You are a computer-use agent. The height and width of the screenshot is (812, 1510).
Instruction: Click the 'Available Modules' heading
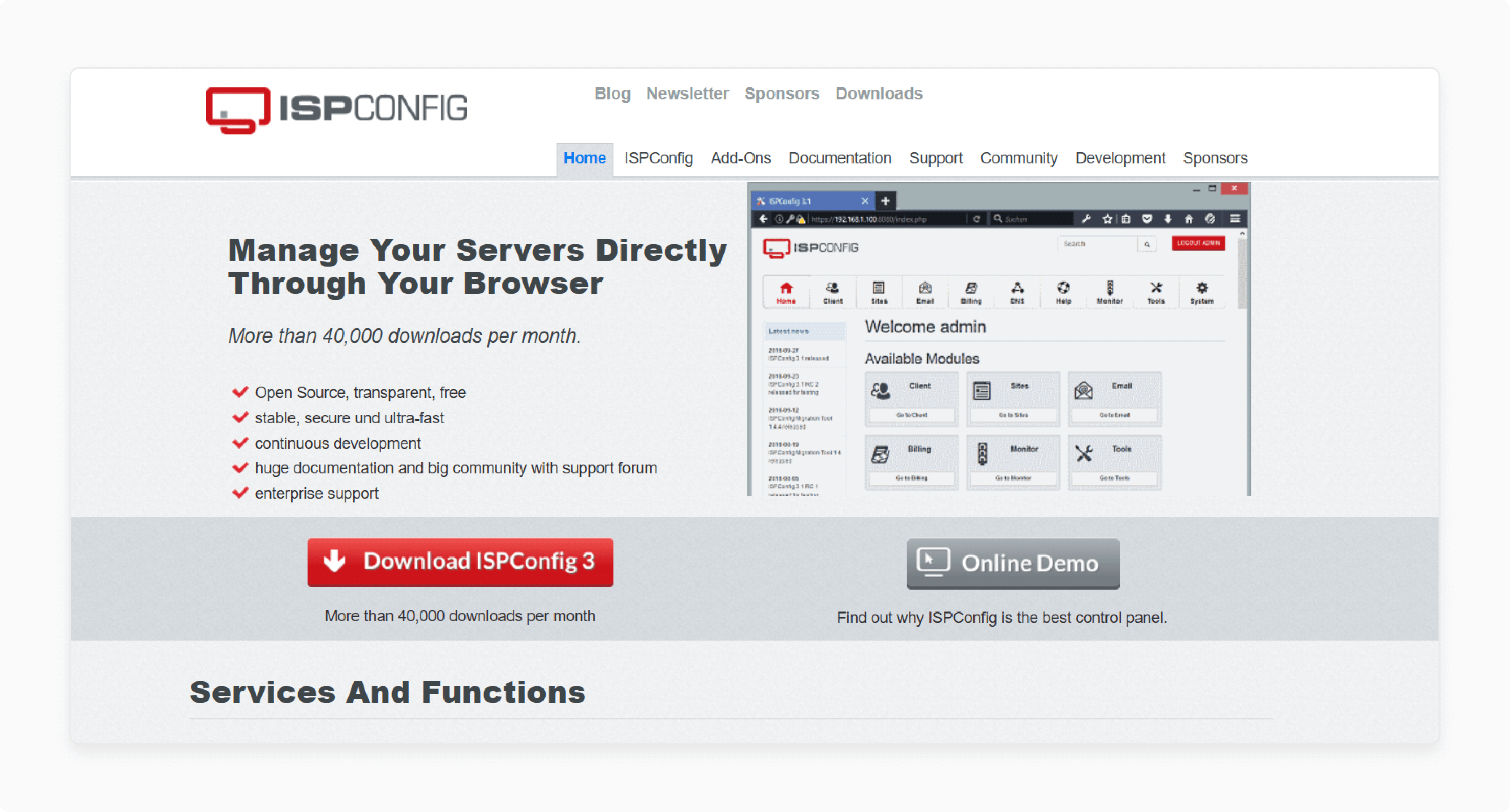[x=921, y=358]
